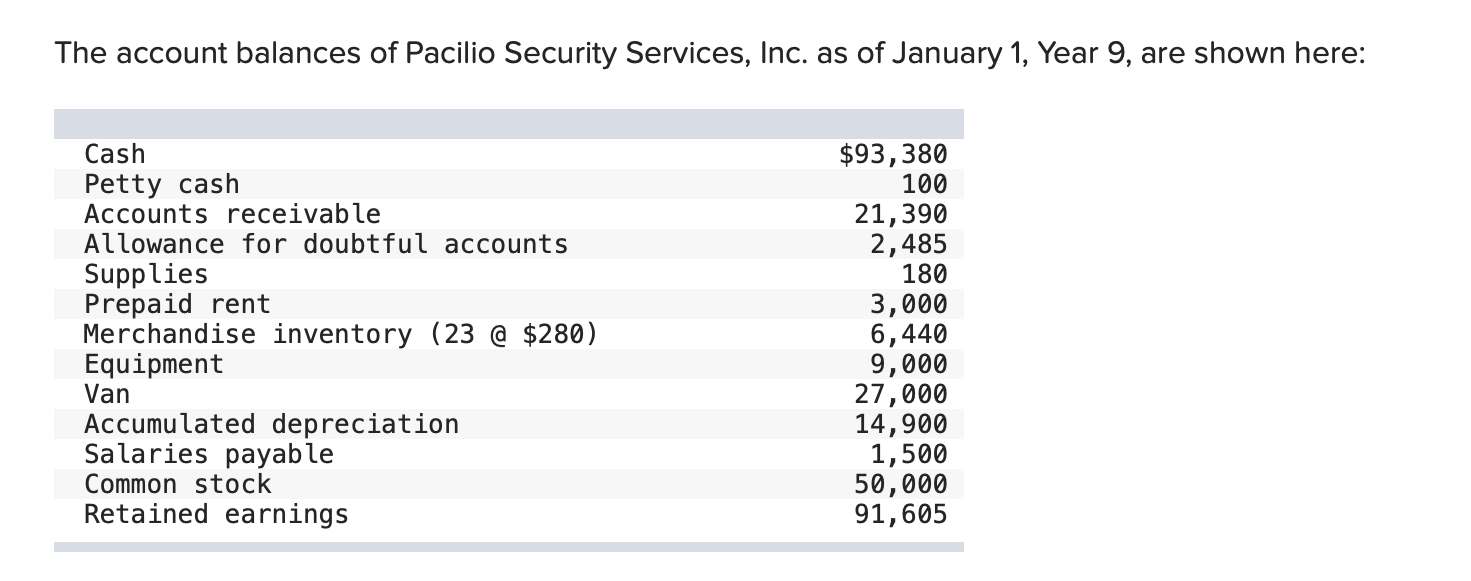Select the 6,440 inventory value

908,334
